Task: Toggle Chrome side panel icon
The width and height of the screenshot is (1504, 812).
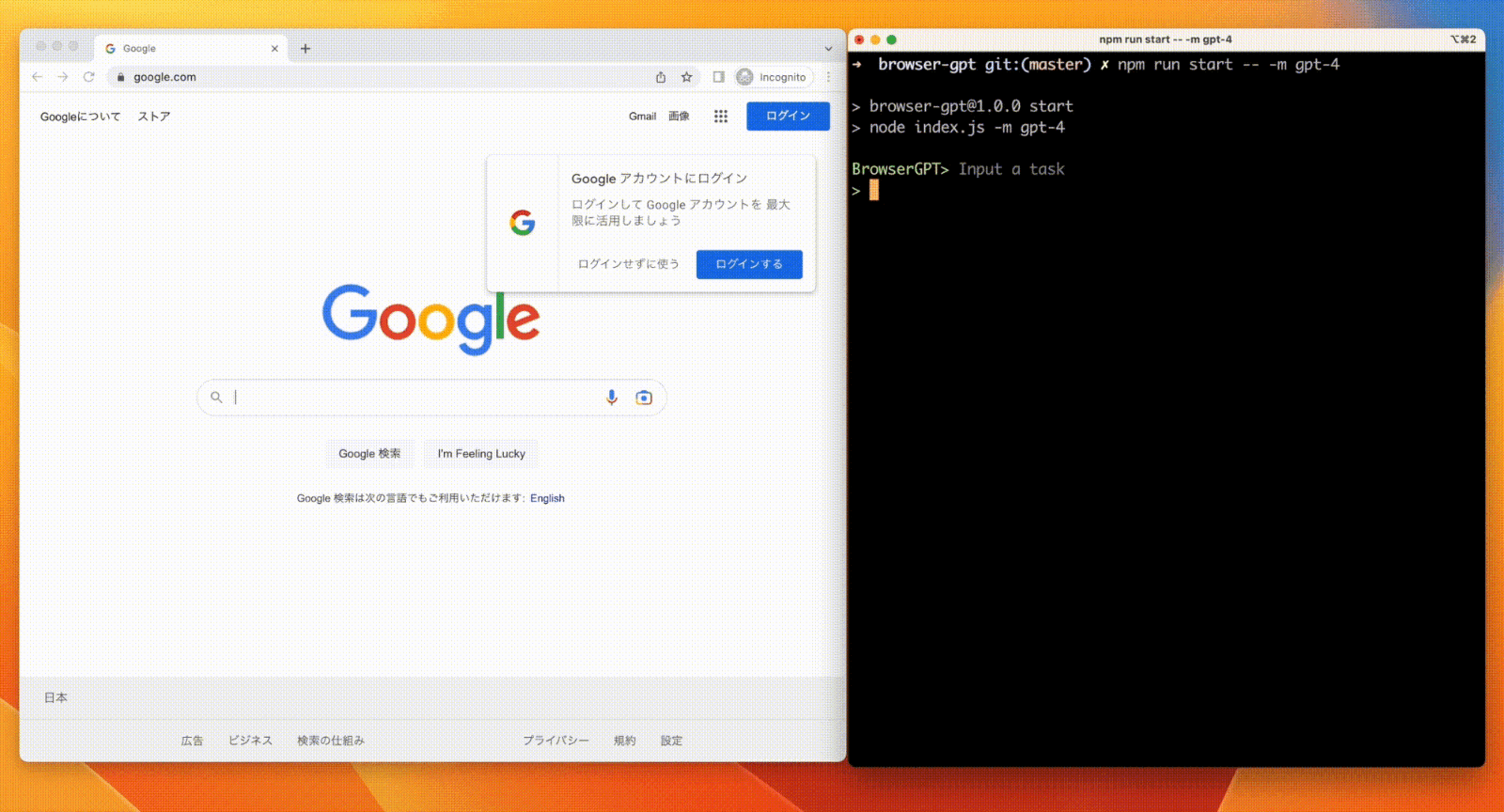Action: (718, 77)
